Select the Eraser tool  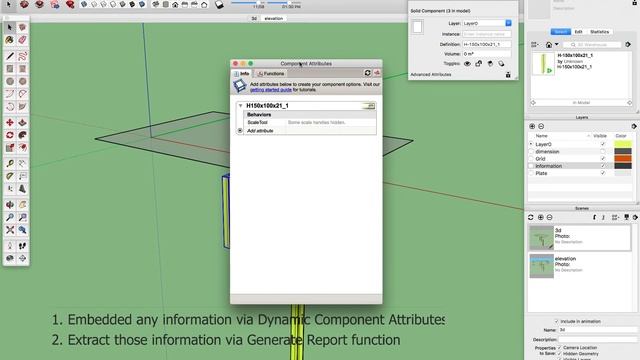tap(22, 40)
